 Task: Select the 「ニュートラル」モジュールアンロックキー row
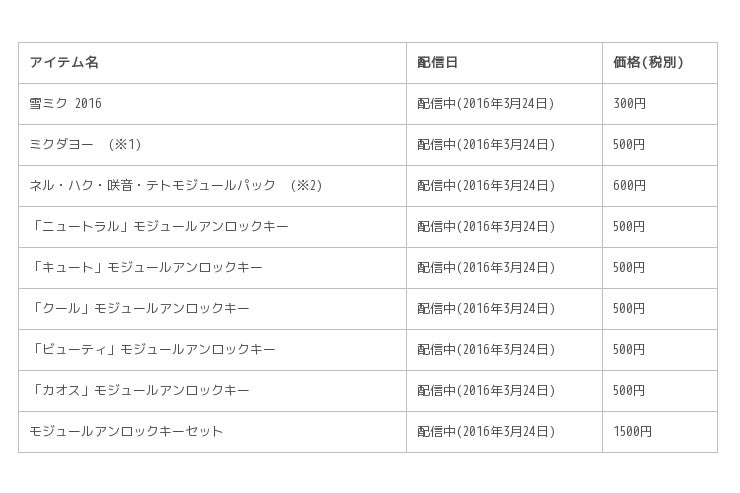tap(159, 227)
